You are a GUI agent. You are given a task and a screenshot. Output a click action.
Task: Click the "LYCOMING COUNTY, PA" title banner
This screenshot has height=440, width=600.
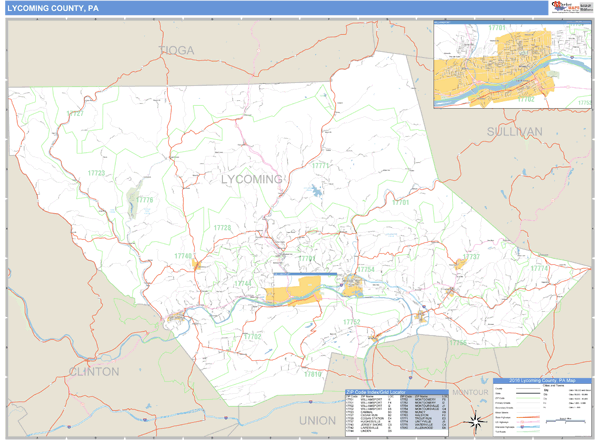point(276,8)
